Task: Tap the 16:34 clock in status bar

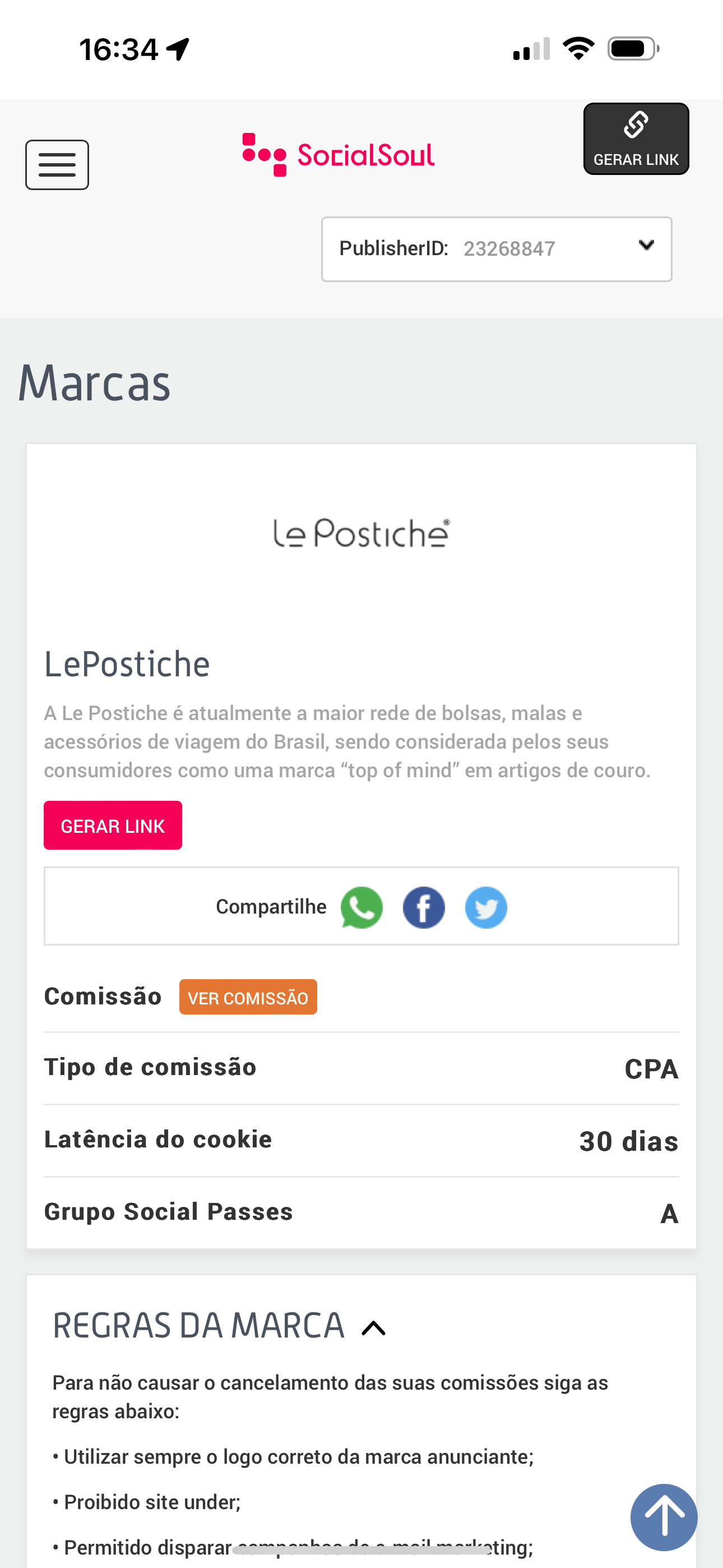Action: click(119, 49)
